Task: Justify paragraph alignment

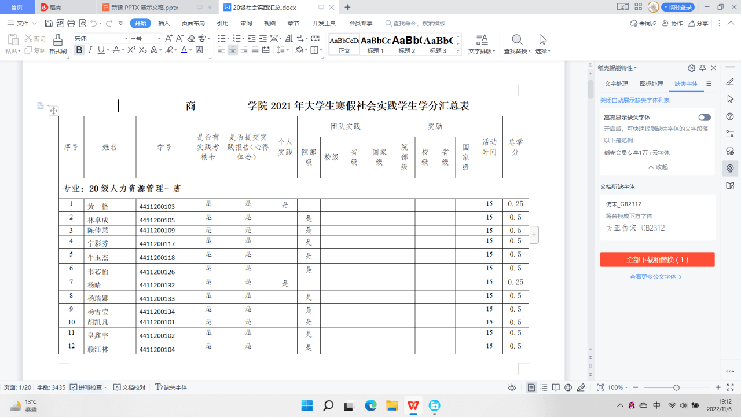Action: [255, 50]
